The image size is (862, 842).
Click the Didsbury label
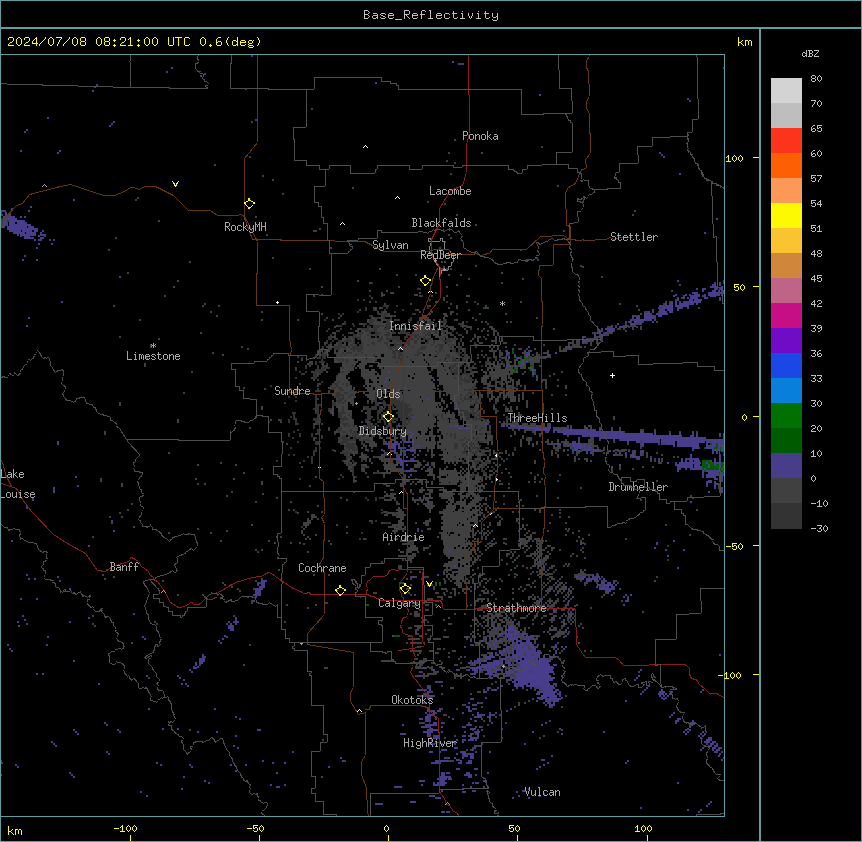click(x=382, y=431)
